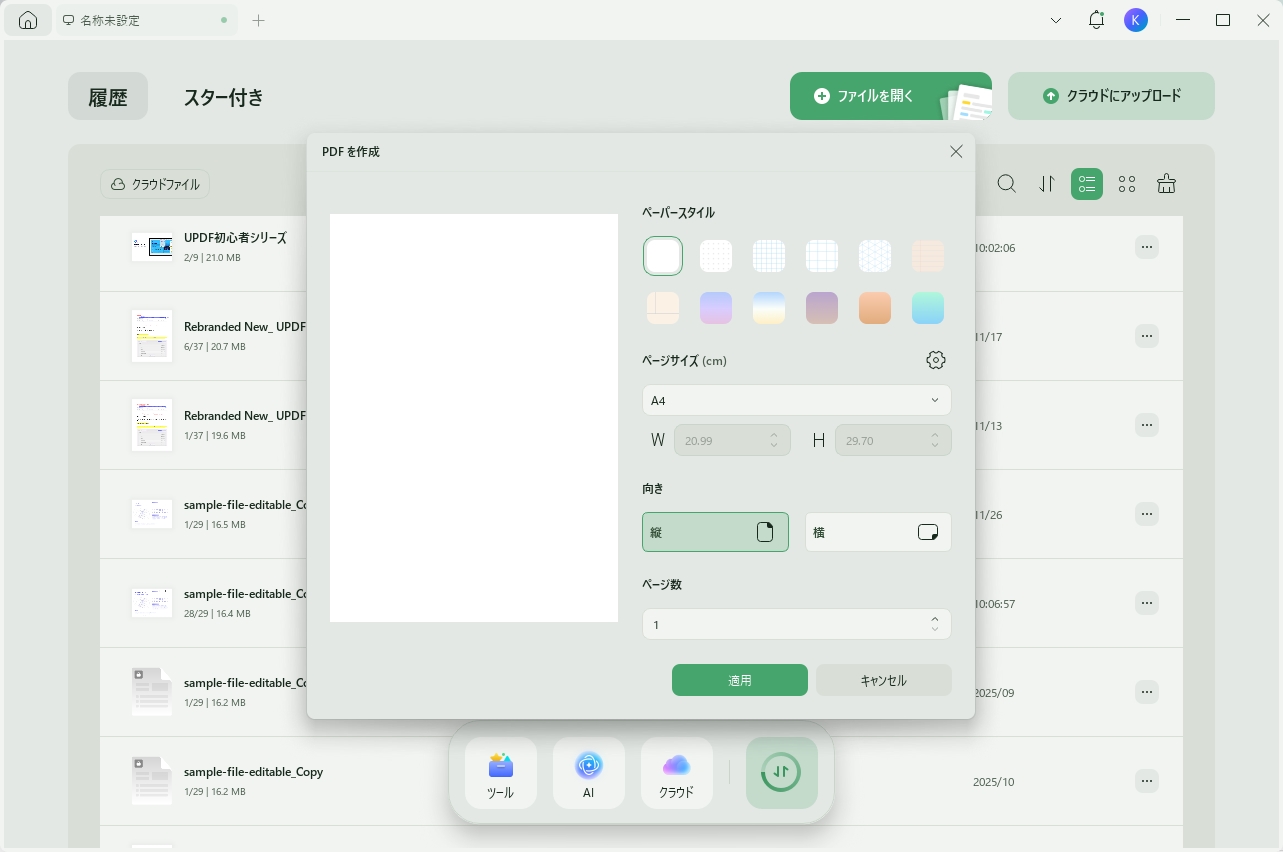Select the dotted paper style
1283x852 pixels.
716,256
